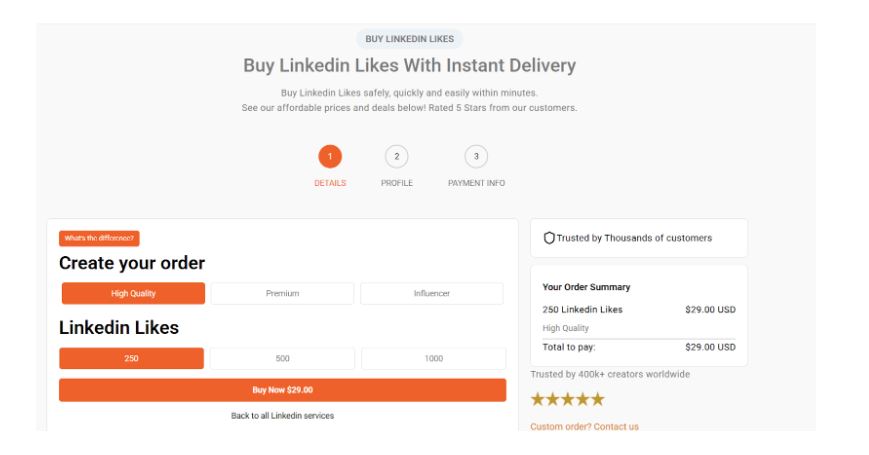Click the Buy Linkedin Likes pill label

(x=409, y=39)
